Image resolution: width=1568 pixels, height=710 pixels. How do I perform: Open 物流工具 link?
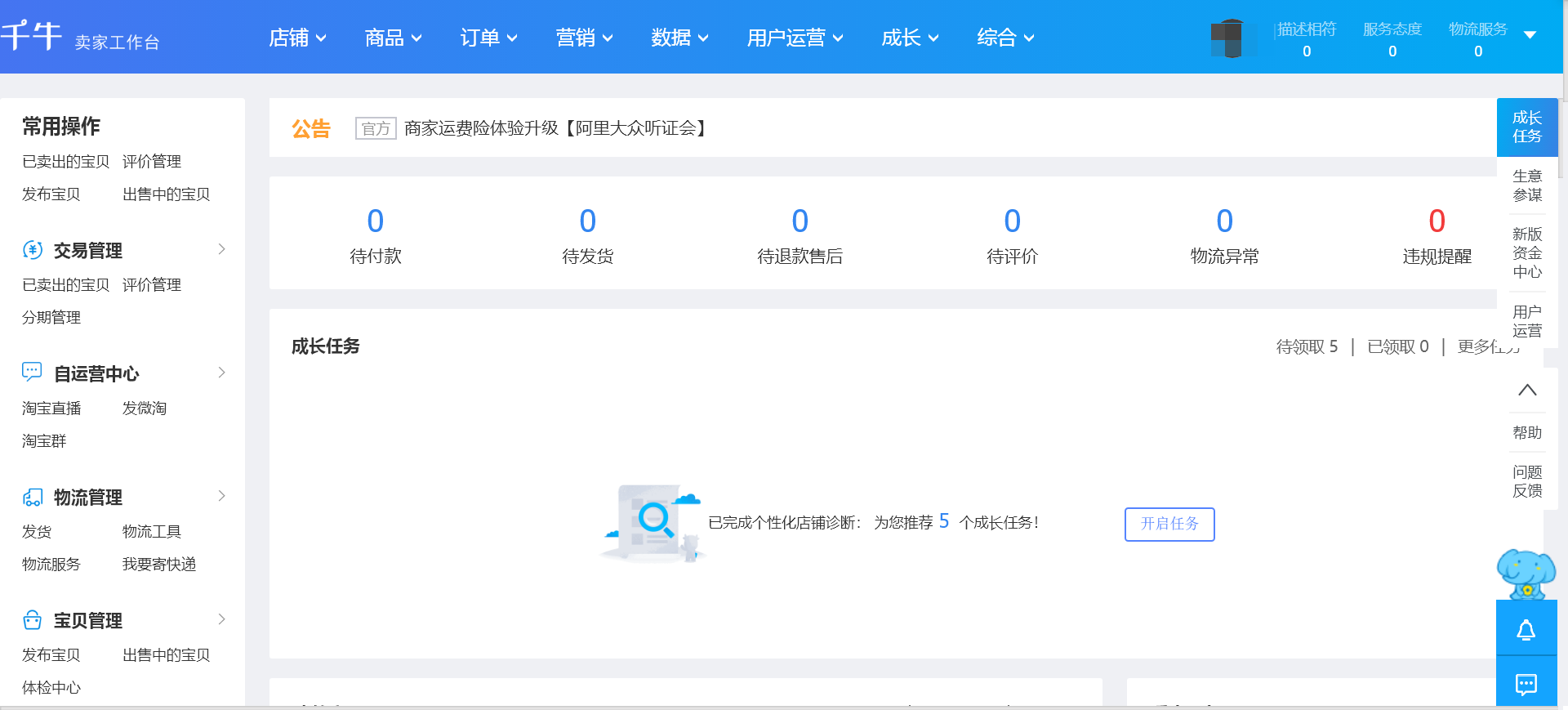coord(152,532)
